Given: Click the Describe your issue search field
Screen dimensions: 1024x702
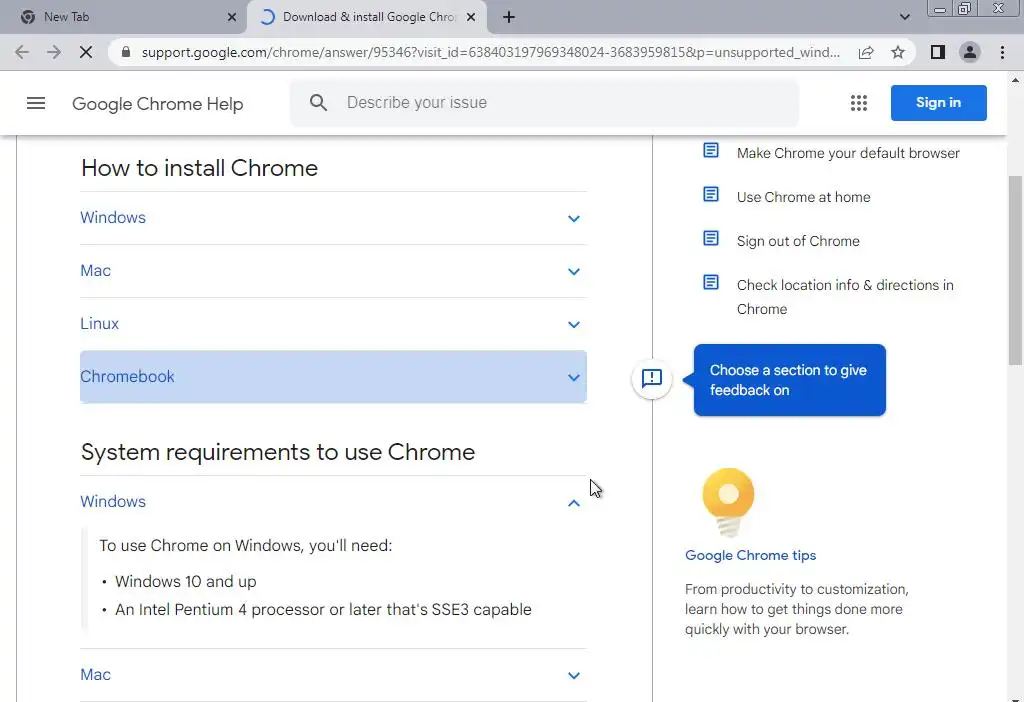Looking at the screenshot, I should [560, 102].
